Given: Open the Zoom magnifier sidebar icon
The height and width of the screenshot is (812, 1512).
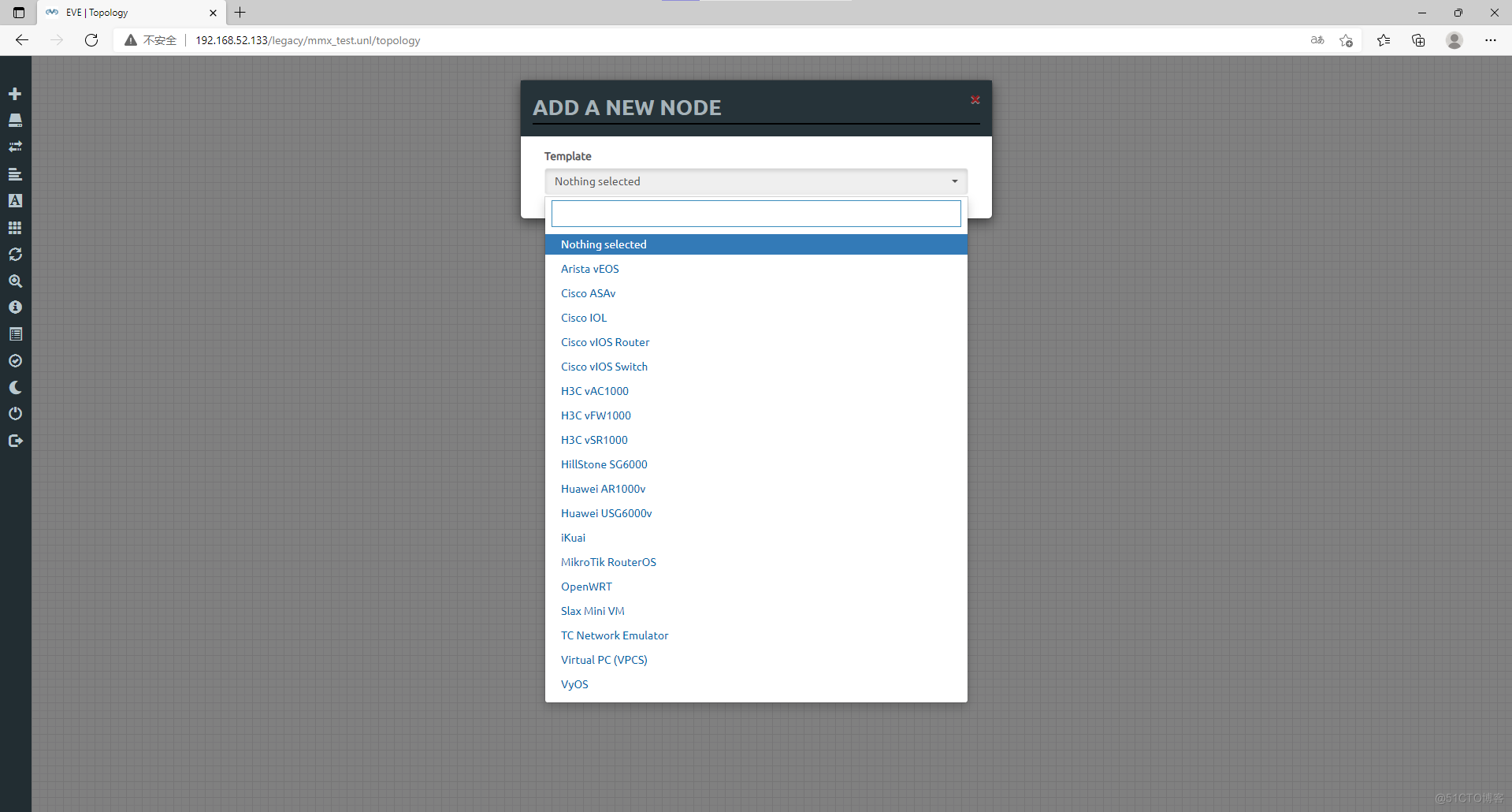Looking at the screenshot, I should point(15,281).
